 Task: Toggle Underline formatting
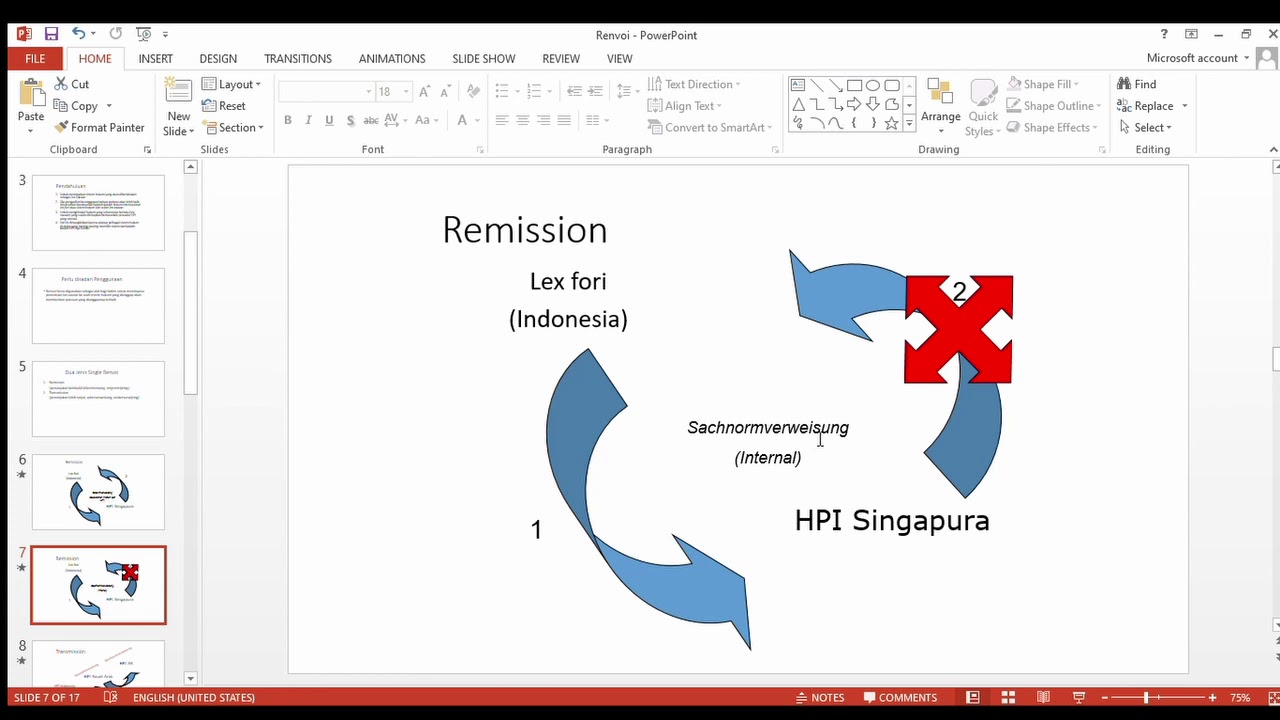[330, 120]
